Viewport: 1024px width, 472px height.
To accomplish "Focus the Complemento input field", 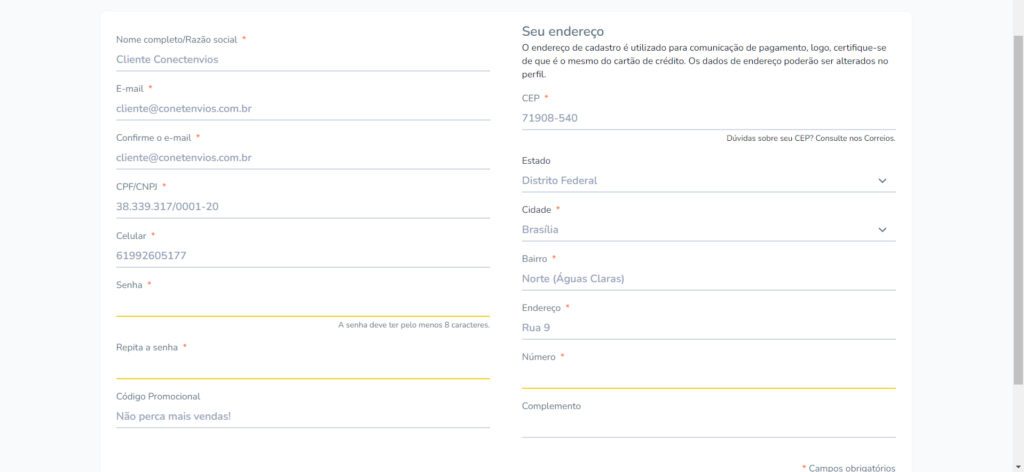I will point(709,426).
